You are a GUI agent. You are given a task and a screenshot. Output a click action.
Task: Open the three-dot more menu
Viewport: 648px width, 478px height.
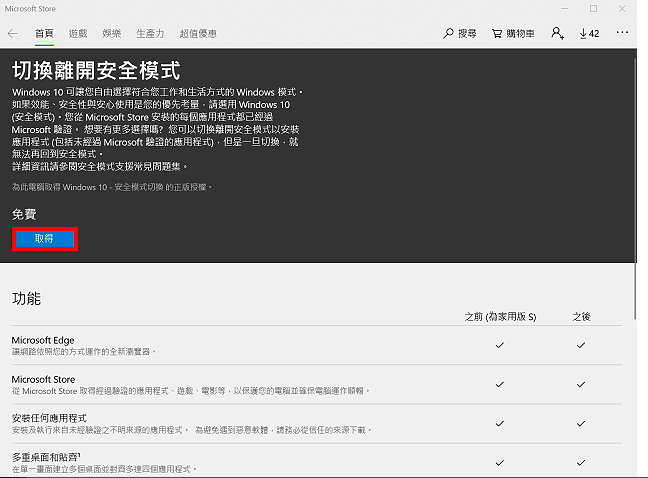click(622, 32)
